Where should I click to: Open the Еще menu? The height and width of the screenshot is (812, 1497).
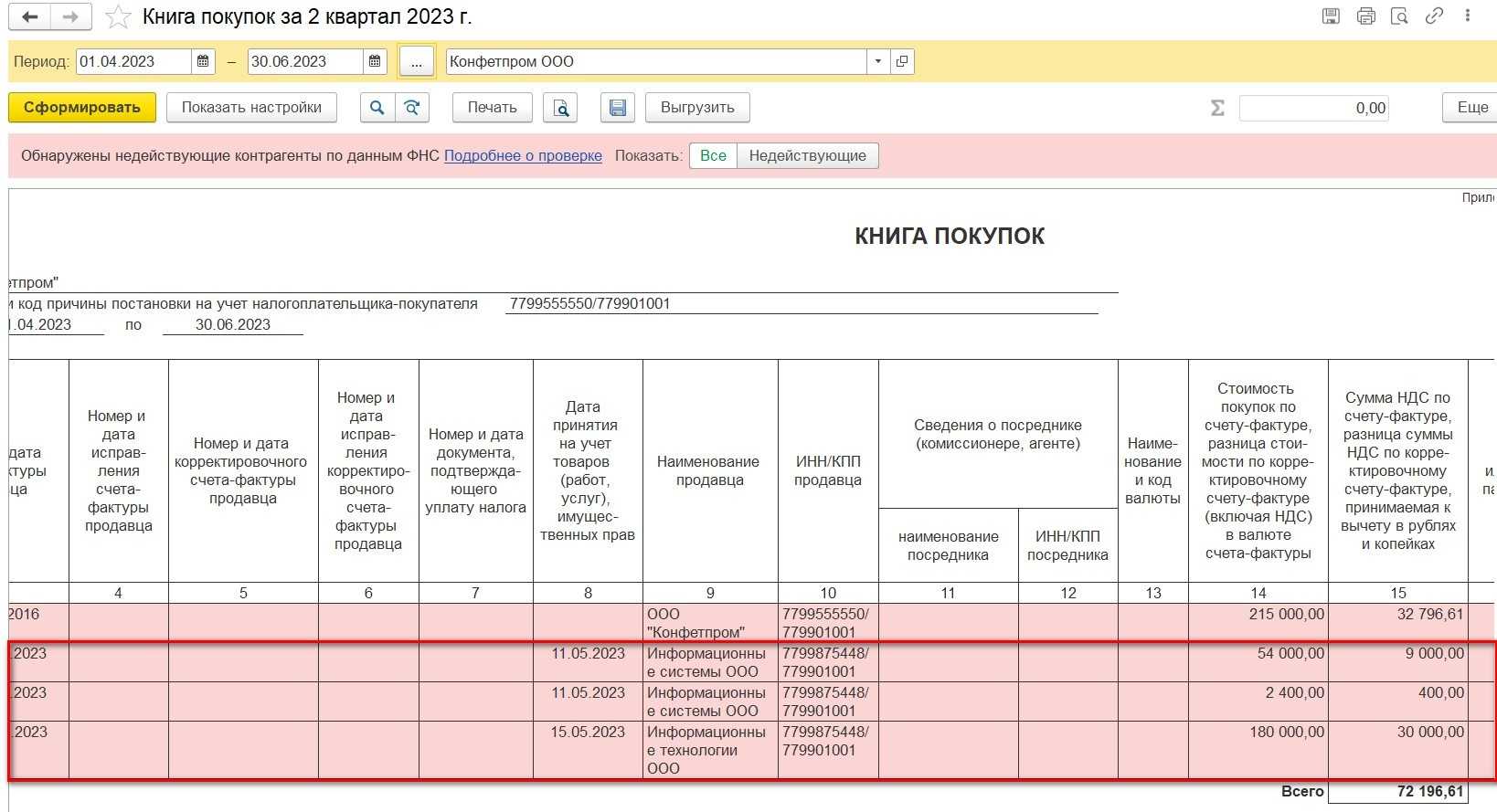click(1471, 108)
